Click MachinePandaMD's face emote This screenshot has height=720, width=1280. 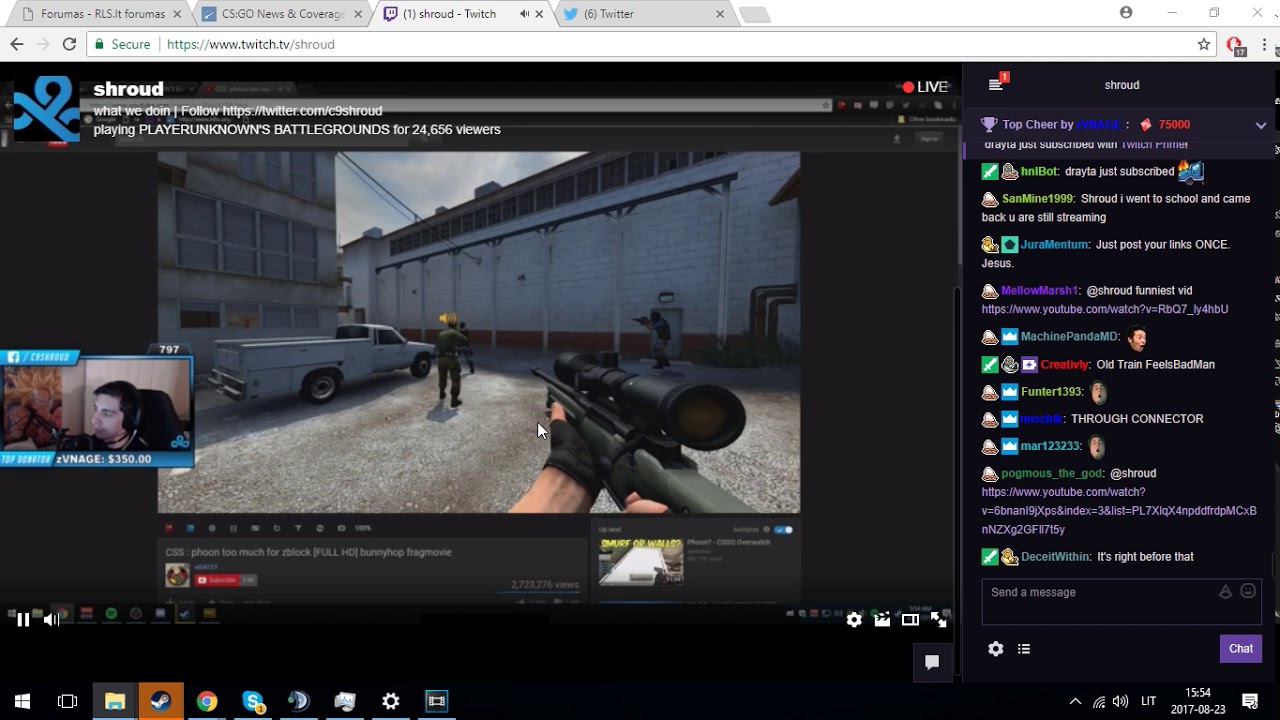1137,337
